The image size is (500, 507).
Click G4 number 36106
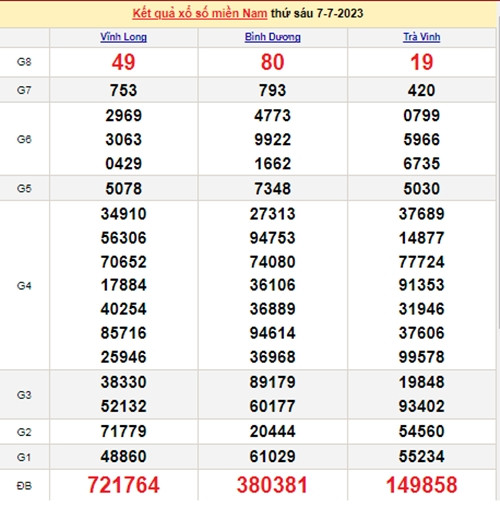click(273, 285)
